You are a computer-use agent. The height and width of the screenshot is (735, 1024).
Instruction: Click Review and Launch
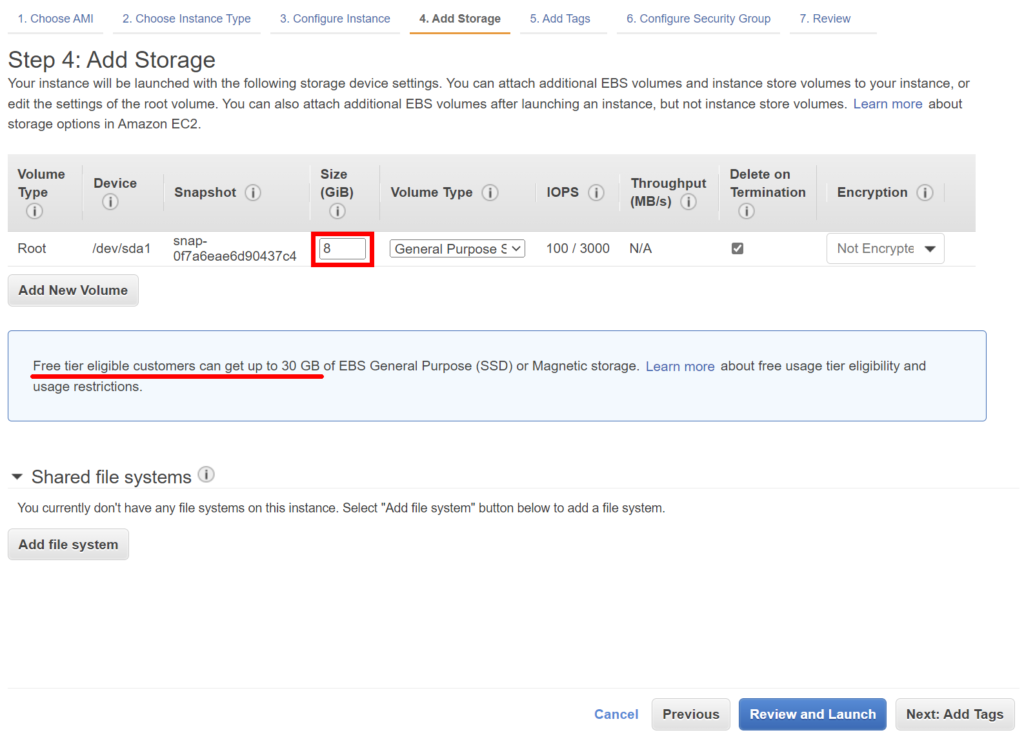(x=812, y=714)
